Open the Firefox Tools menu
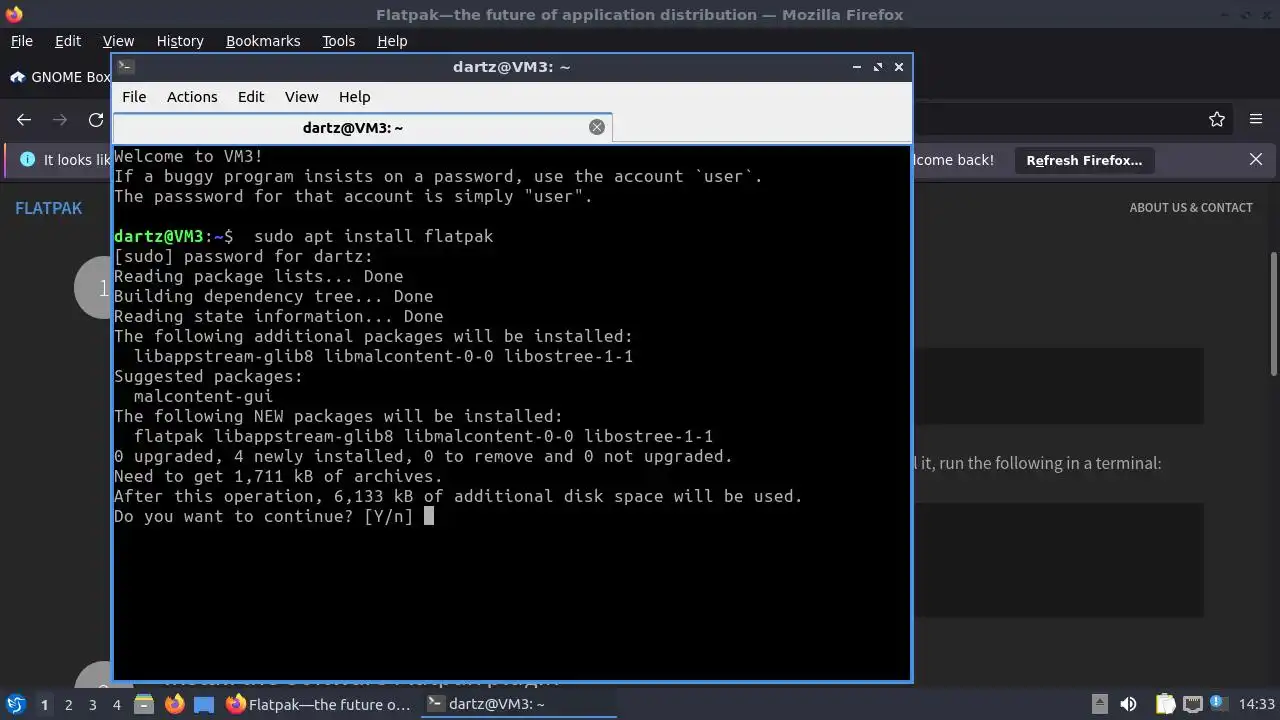The width and height of the screenshot is (1280, 720). pos(338,41)
